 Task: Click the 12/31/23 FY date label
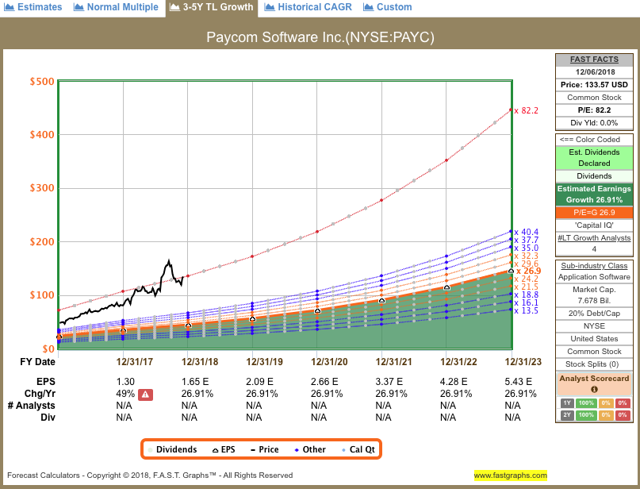coord(523,362)
